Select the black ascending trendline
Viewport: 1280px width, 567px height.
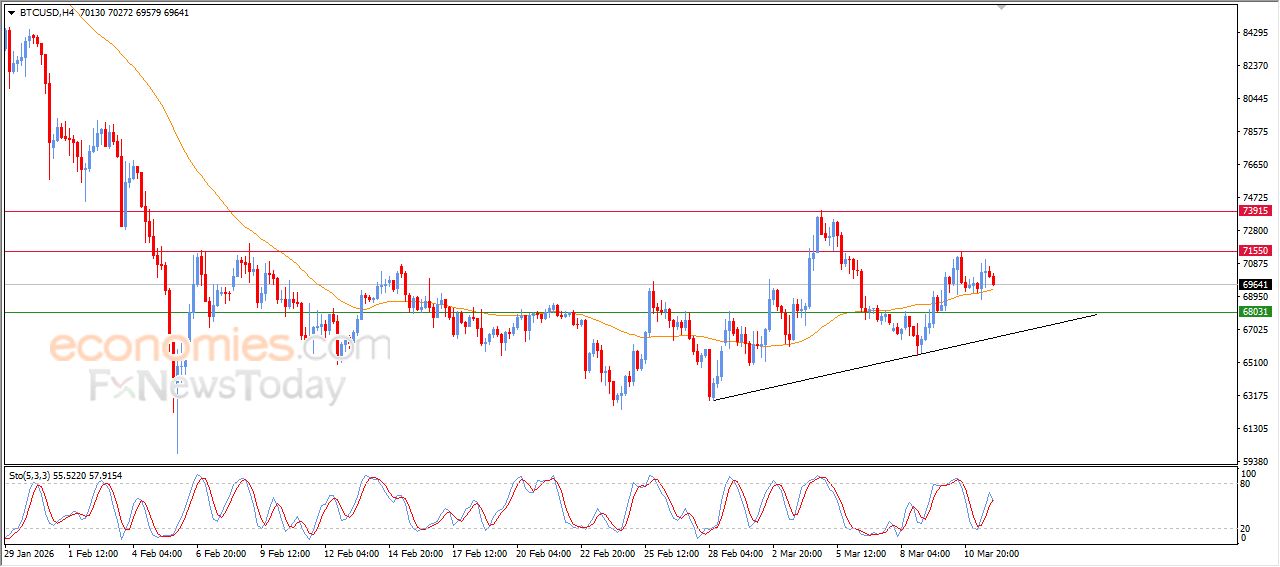tap(900, 356)
